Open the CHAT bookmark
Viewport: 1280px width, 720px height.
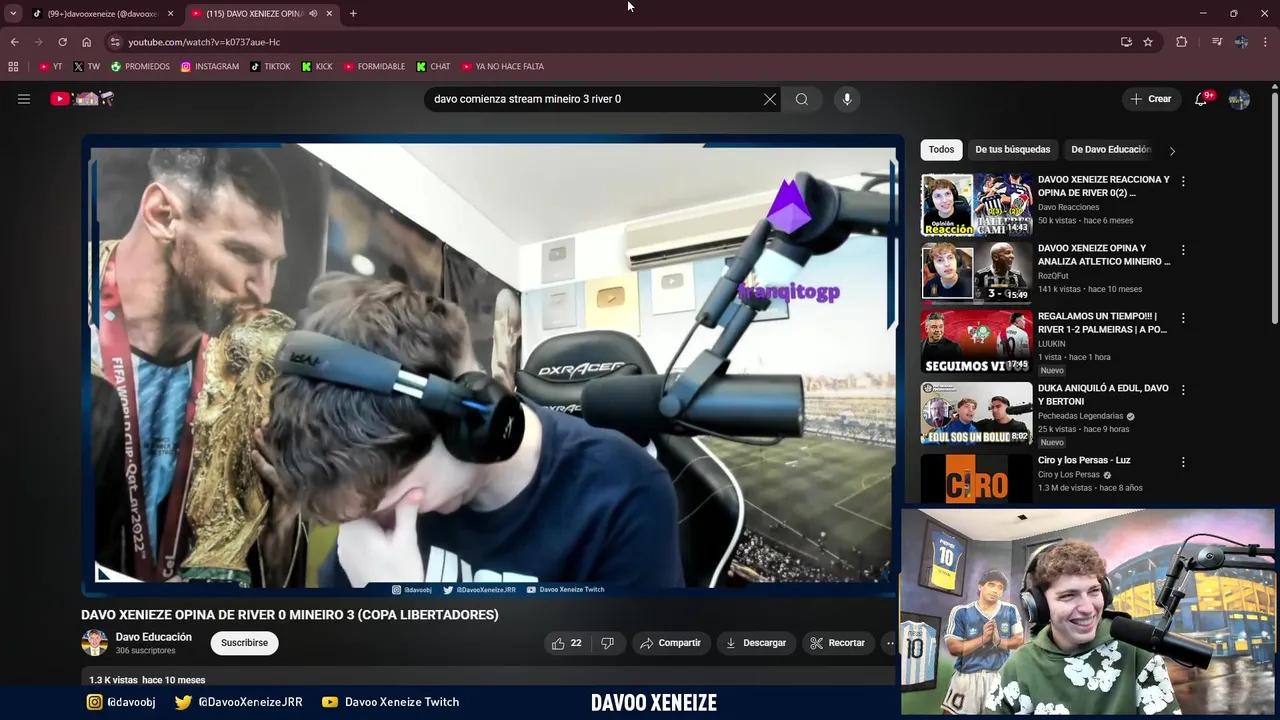tap(434, 66)
